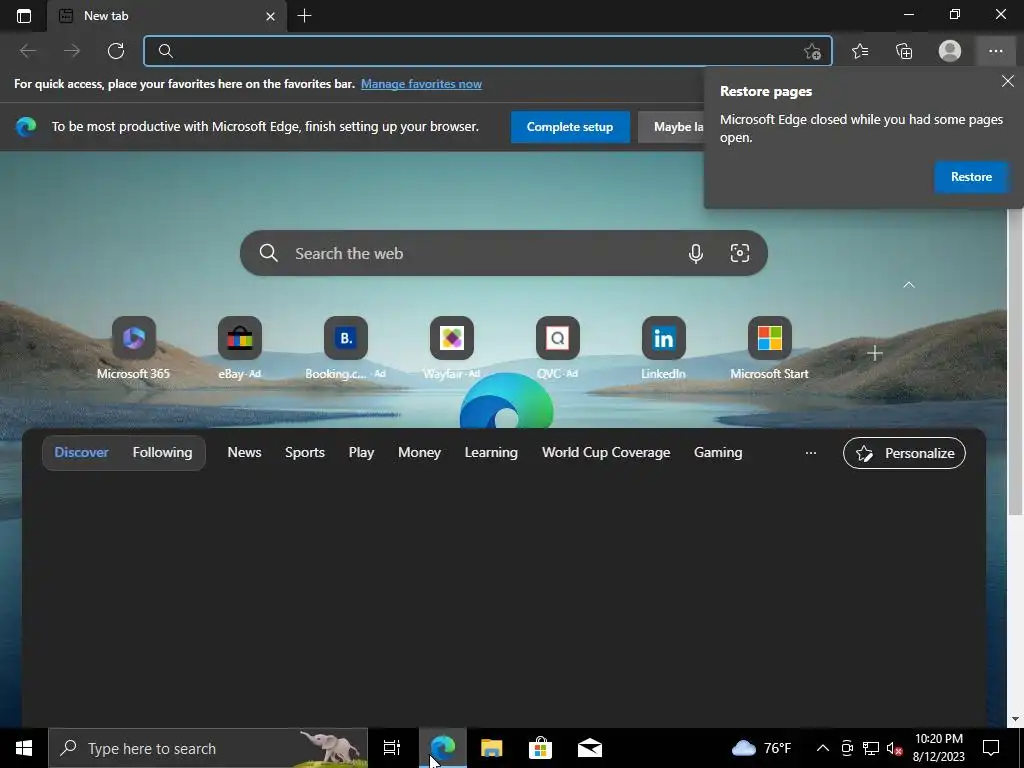Open the Play feed category
The height and width of the screenshot is (768, 1024).
[361, 453]
